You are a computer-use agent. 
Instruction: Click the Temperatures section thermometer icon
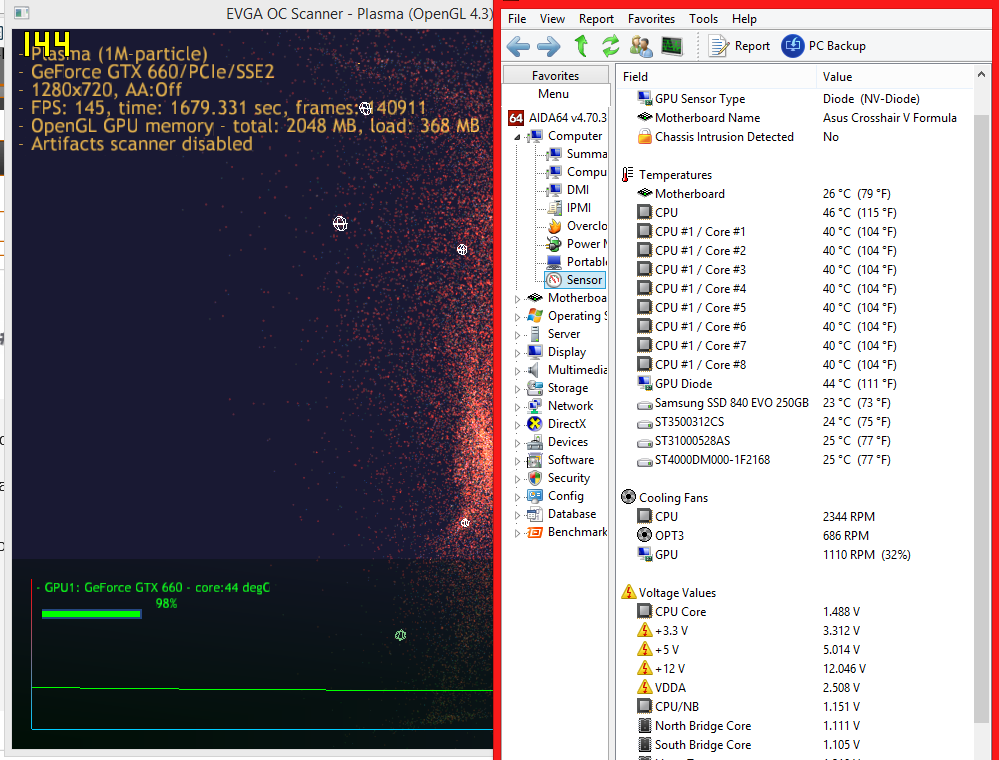[628, 174]
